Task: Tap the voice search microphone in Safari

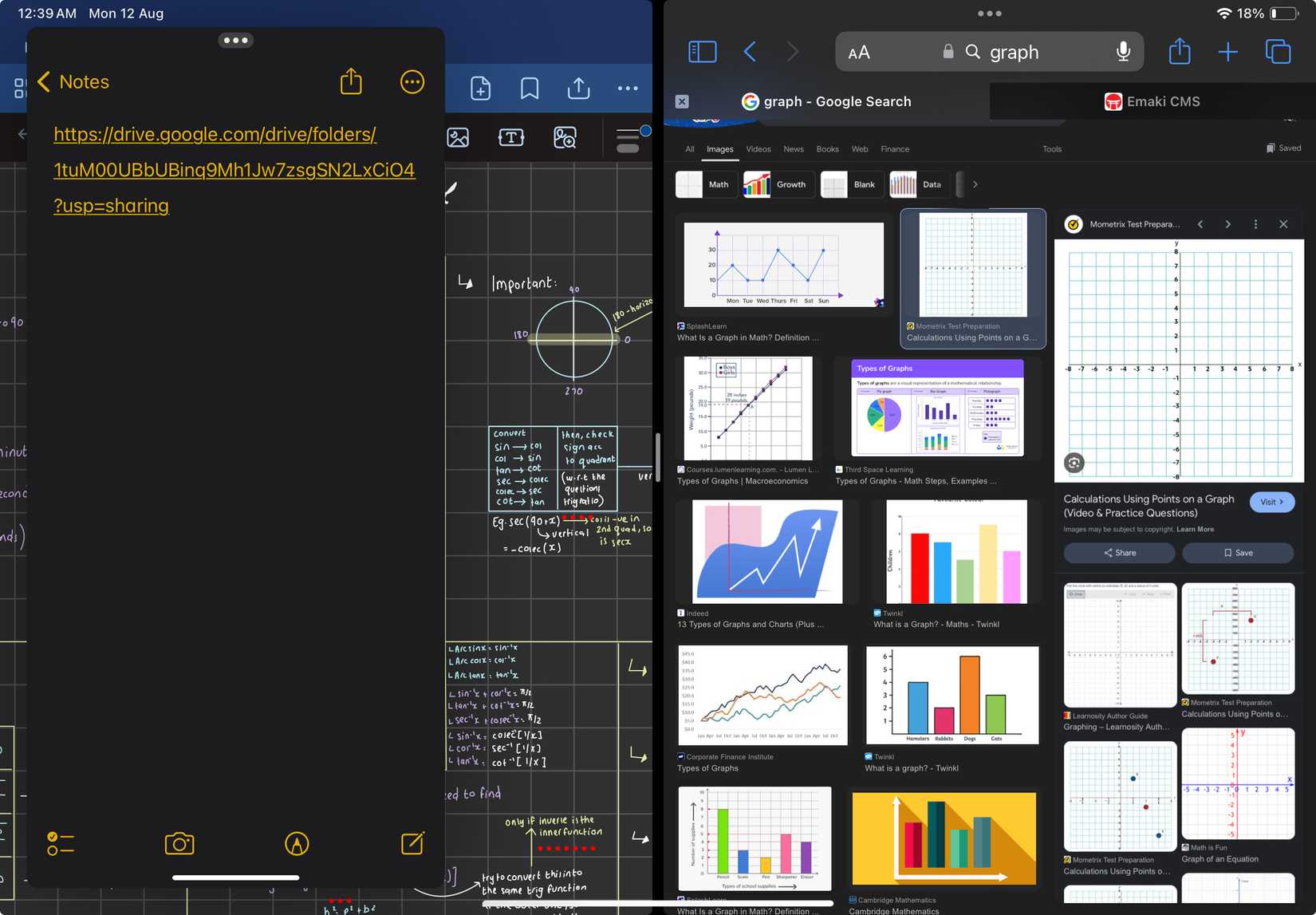Action: click(1124, 52)
